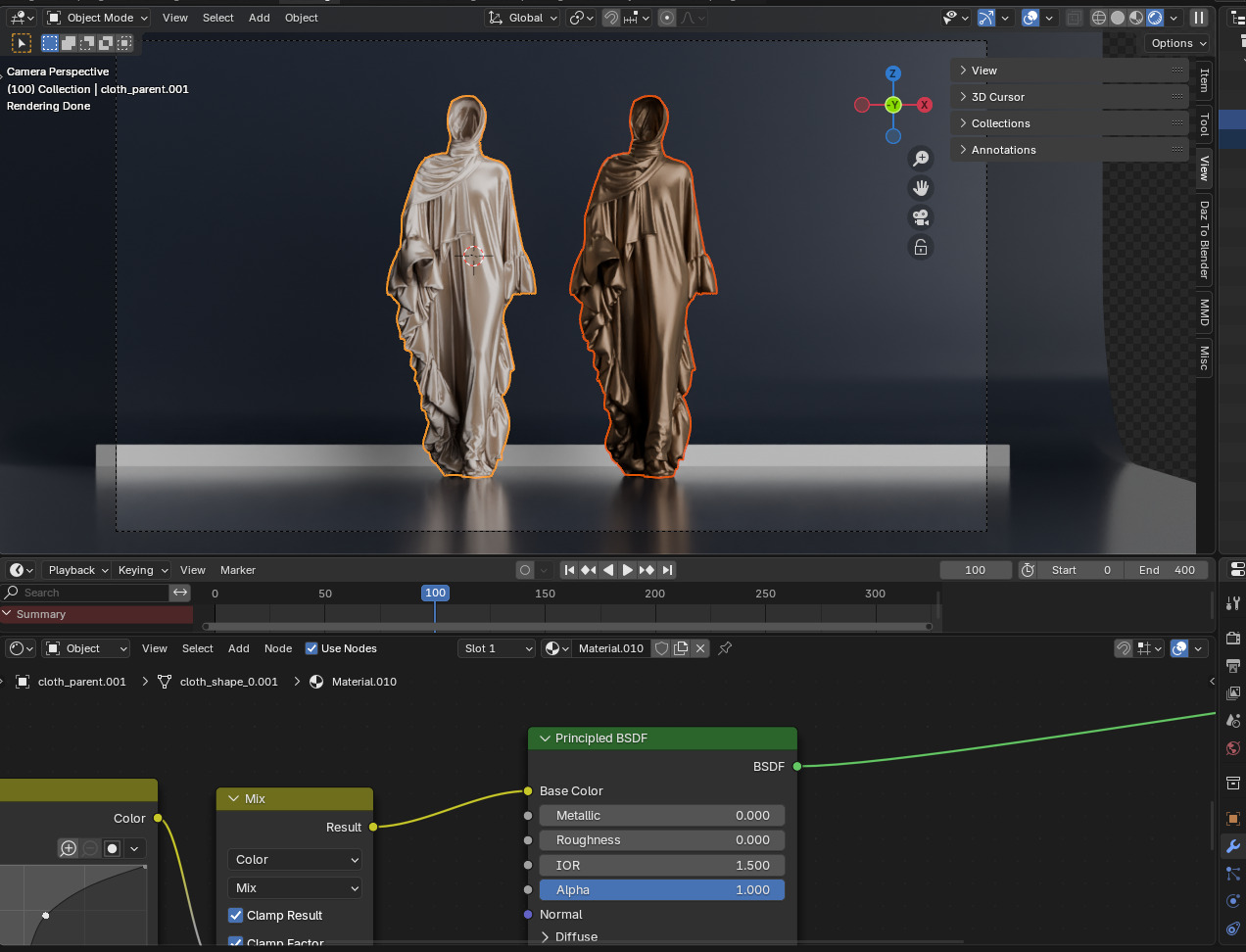Pin the node tree with the pin icon
1246x952 pixels.
pyautogui.click(x=725, y=648)
